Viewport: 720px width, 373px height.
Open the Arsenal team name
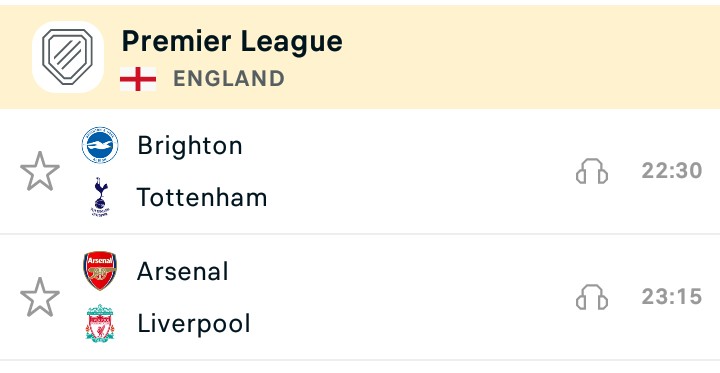[182, 271]
